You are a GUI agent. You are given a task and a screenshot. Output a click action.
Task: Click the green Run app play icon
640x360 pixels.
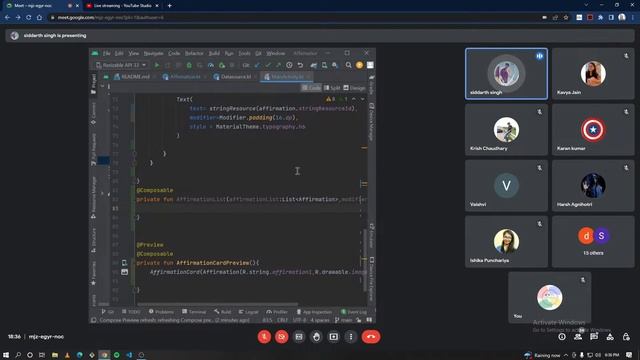coord(157,65)
